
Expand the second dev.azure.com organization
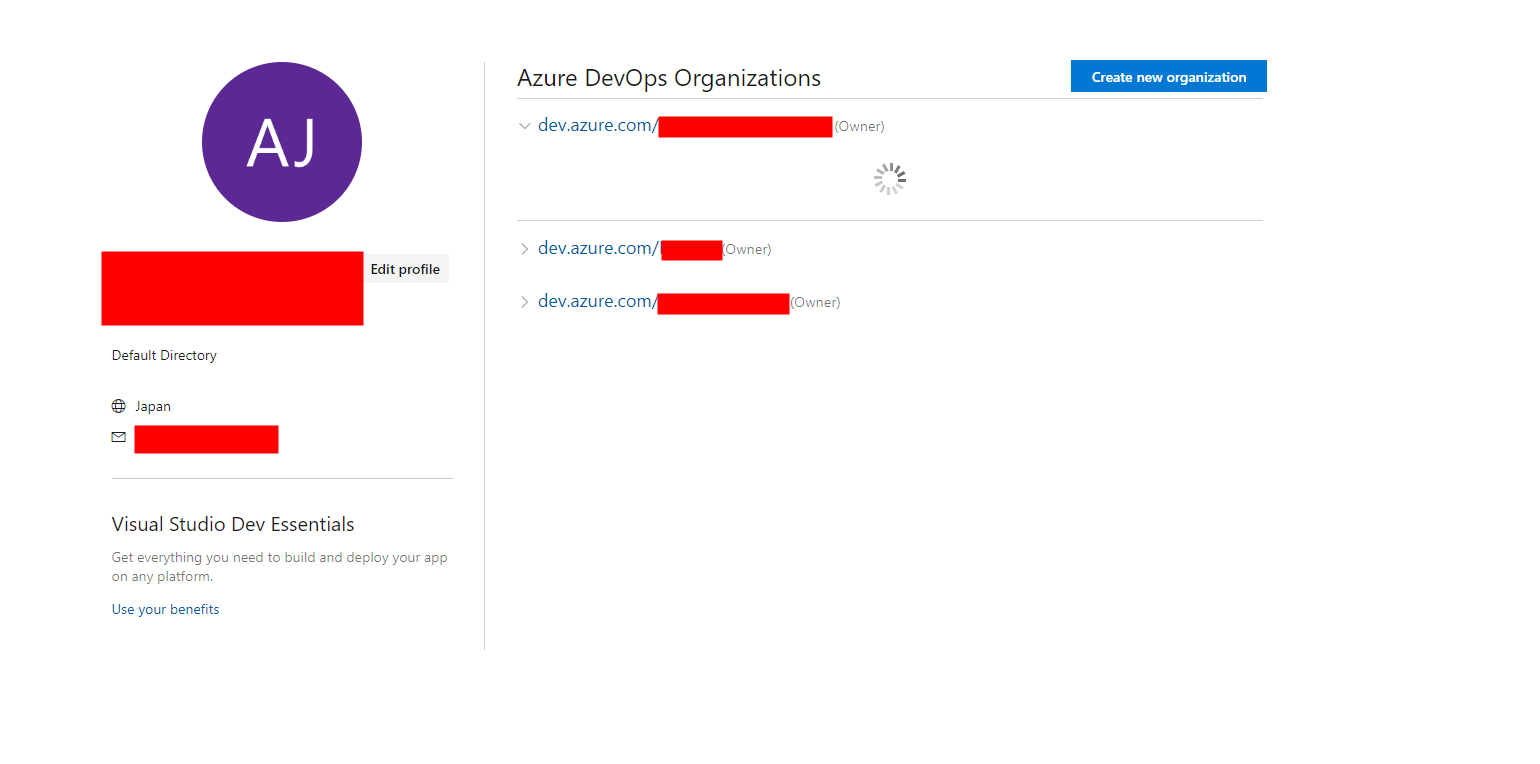[x=525, y=249]
